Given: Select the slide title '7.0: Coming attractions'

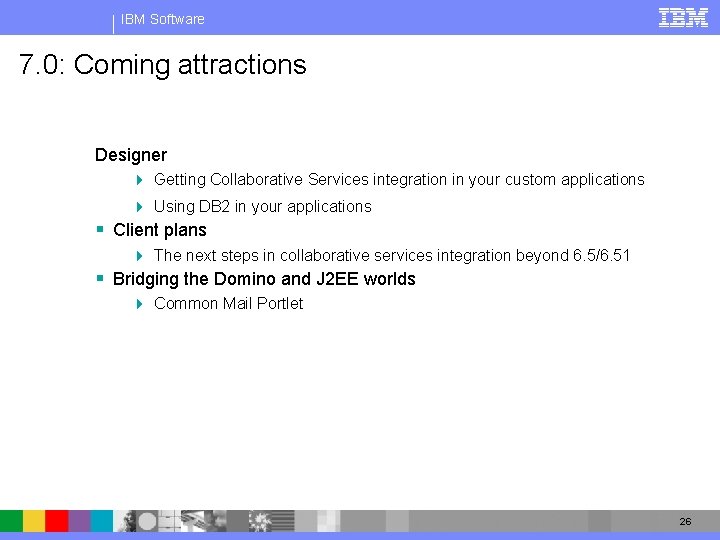Looking at the screenshot, I should (x=163, y=64).
